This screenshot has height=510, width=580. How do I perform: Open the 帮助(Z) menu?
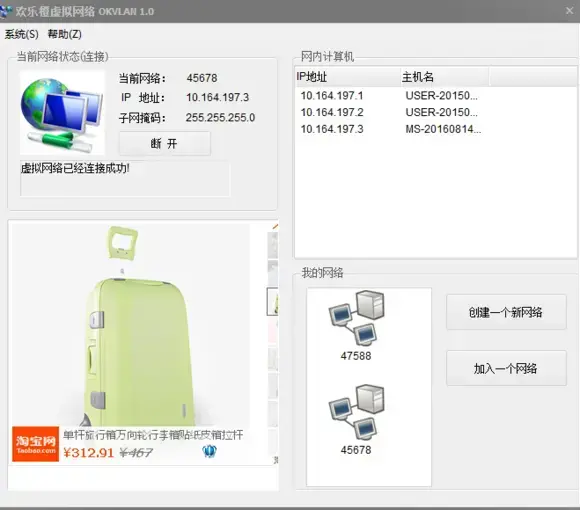tap(65, 34)
